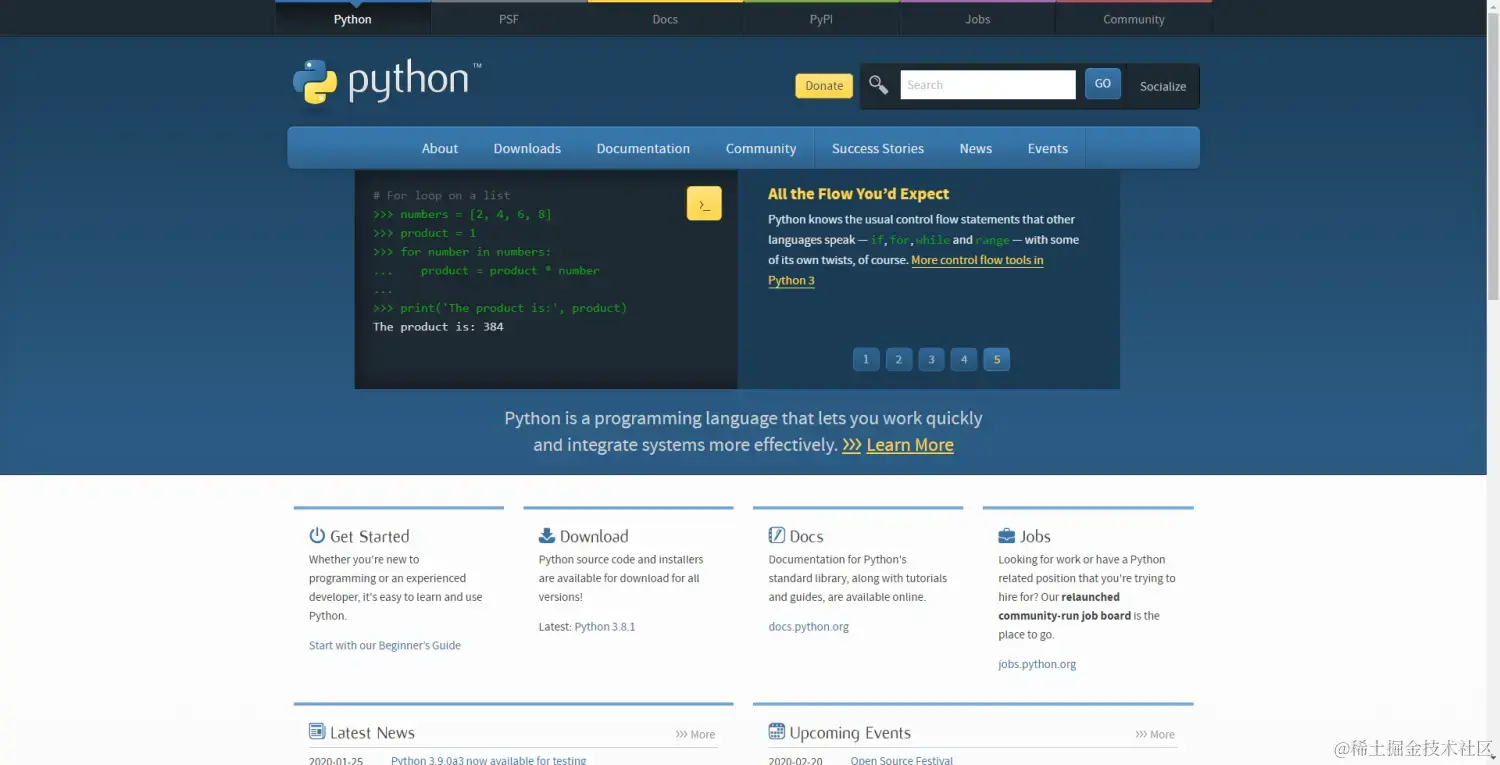Screen dimensions: 1500x765
Task: Open 'Python 3.9.0a3 now available' news link
Action: click(489, 760)
